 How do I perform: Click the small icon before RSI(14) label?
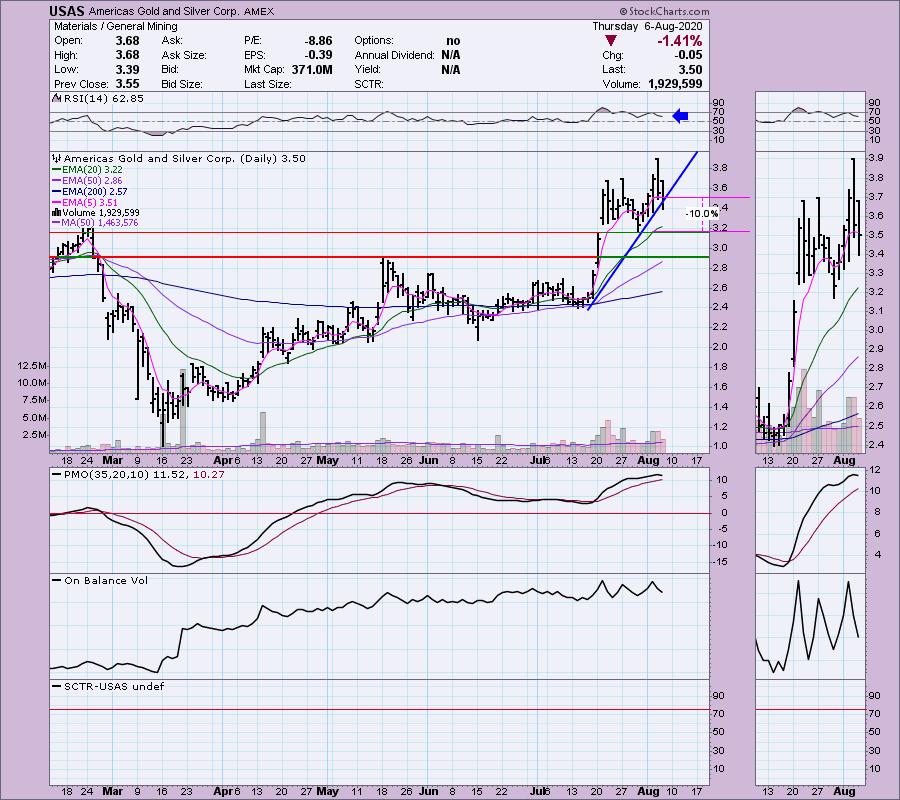click(56, 98)
